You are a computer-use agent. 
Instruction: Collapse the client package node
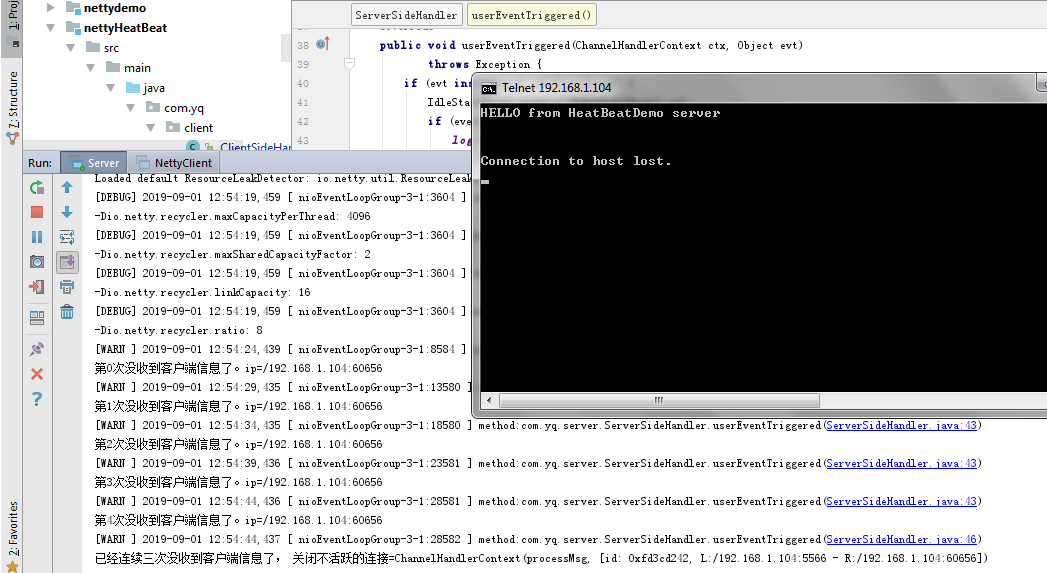pyautogui.click(x=151, y=128)
